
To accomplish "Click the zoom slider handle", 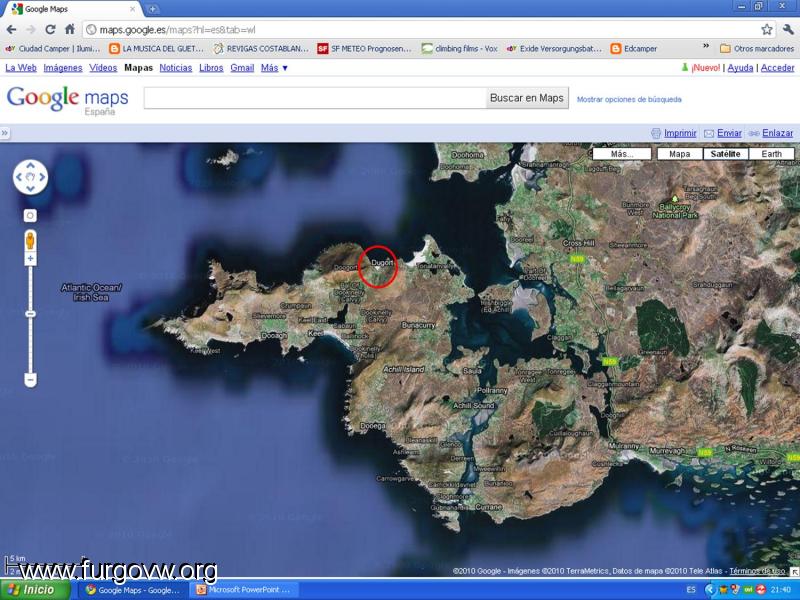I will [x=30, y=313].
